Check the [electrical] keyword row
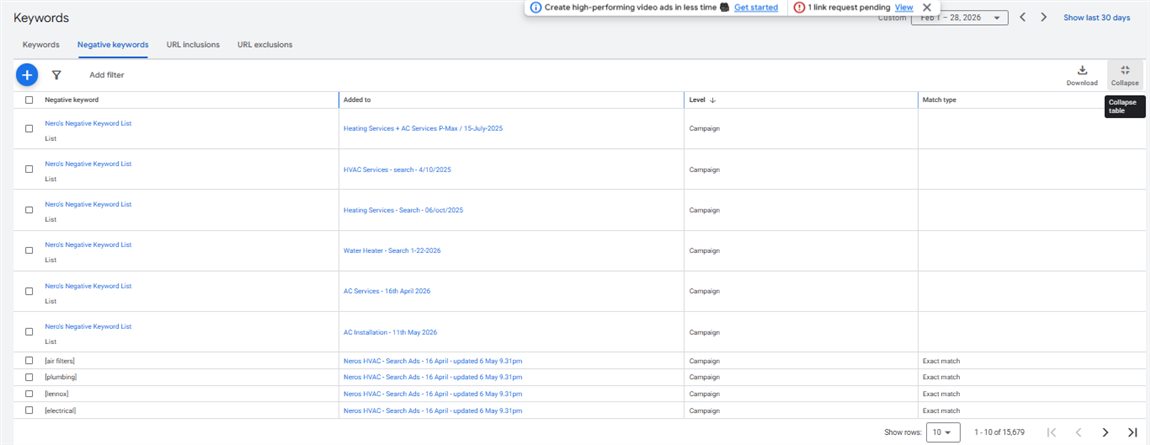Screen dimensions: 1150x445 tap(29, 411)
